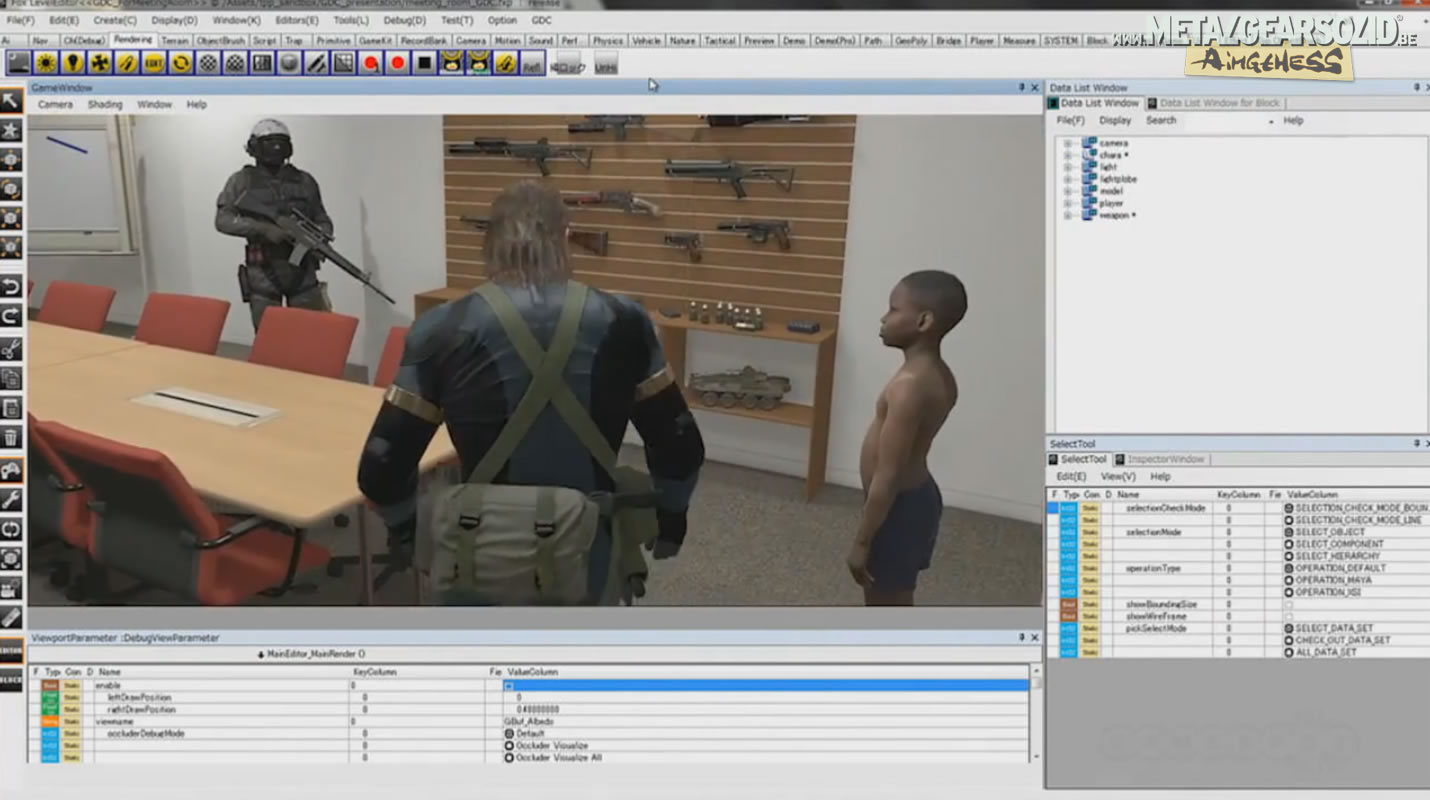Click the copy documents icon in sidebar
This screenshot has height=800, width=1430.
(x=11, y=378)
